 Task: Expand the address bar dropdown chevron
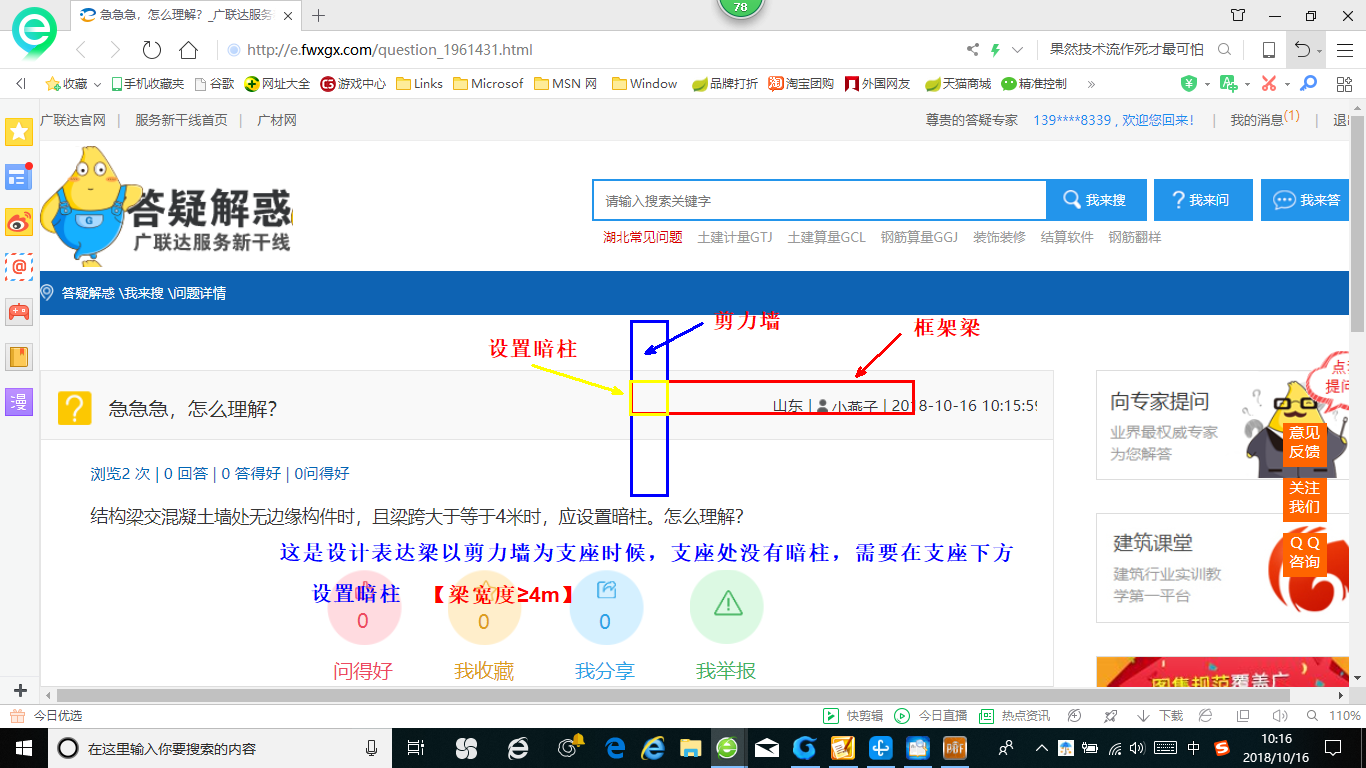[x=1017, y=50]
